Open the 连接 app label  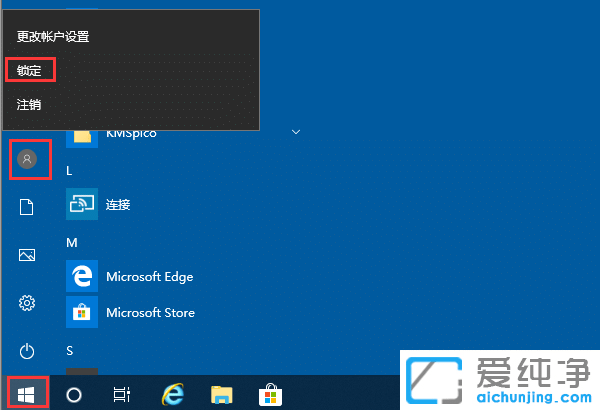118,205
